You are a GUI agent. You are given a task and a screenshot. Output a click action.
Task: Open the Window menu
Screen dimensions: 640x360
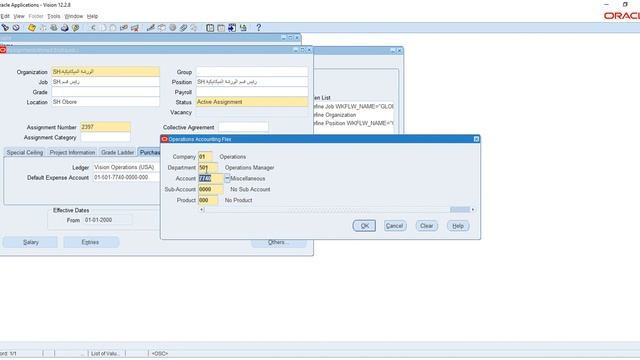pos(73,16)
